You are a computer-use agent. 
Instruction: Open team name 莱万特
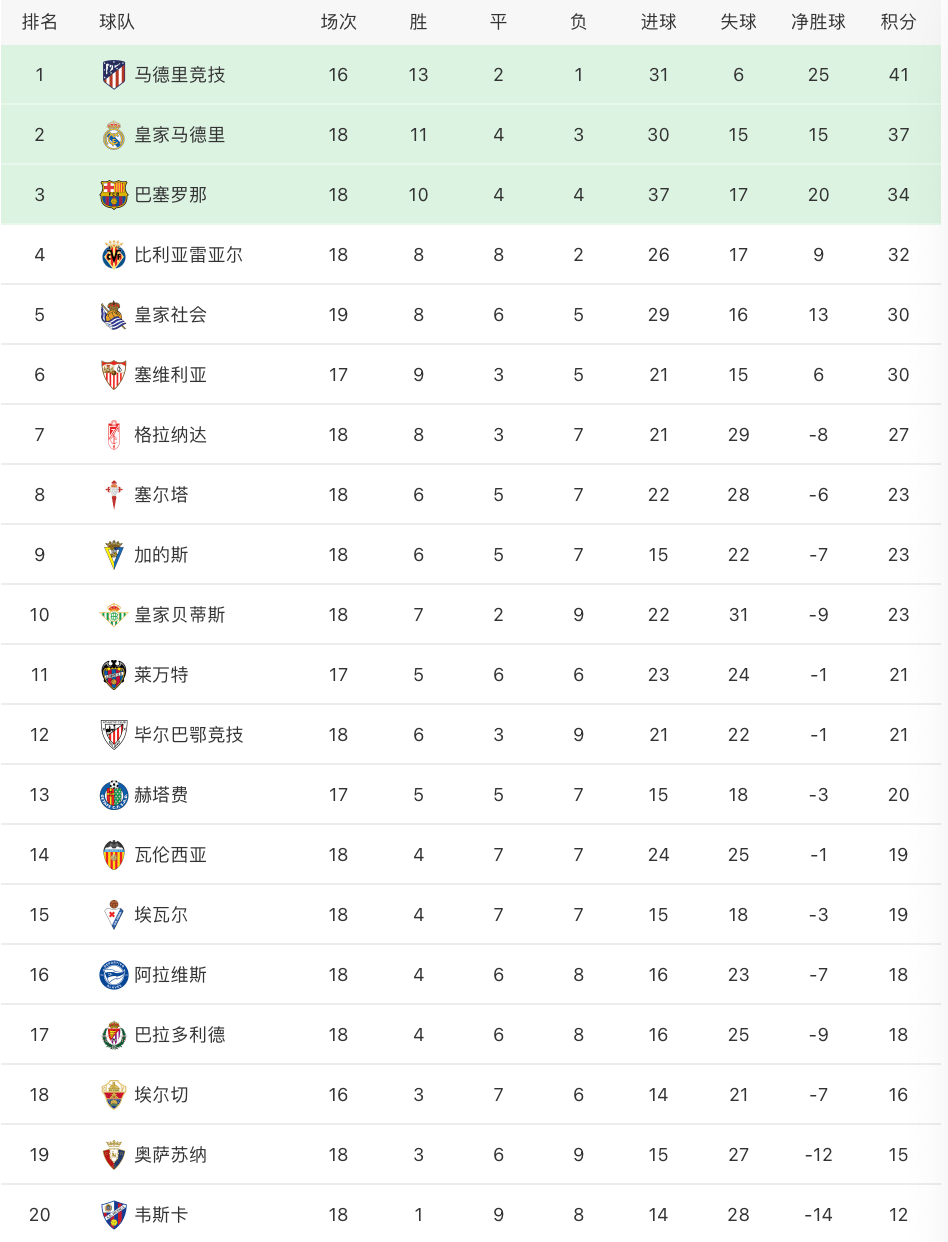click(x=161, y=675)
